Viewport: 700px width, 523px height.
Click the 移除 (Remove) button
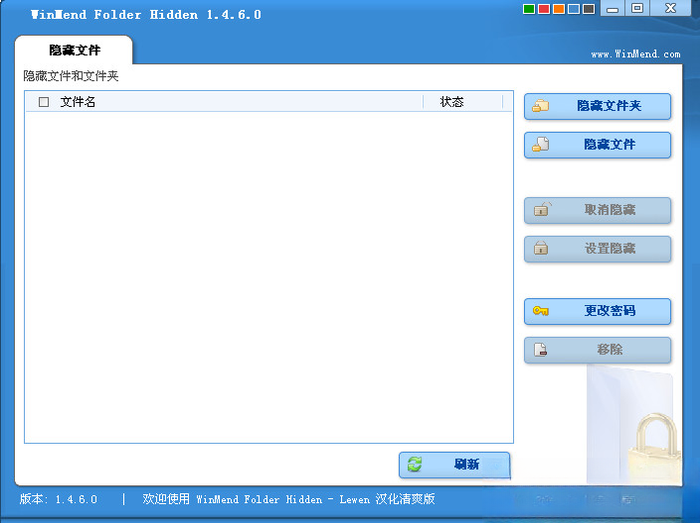pyautogui.click(x=597, y=350)
